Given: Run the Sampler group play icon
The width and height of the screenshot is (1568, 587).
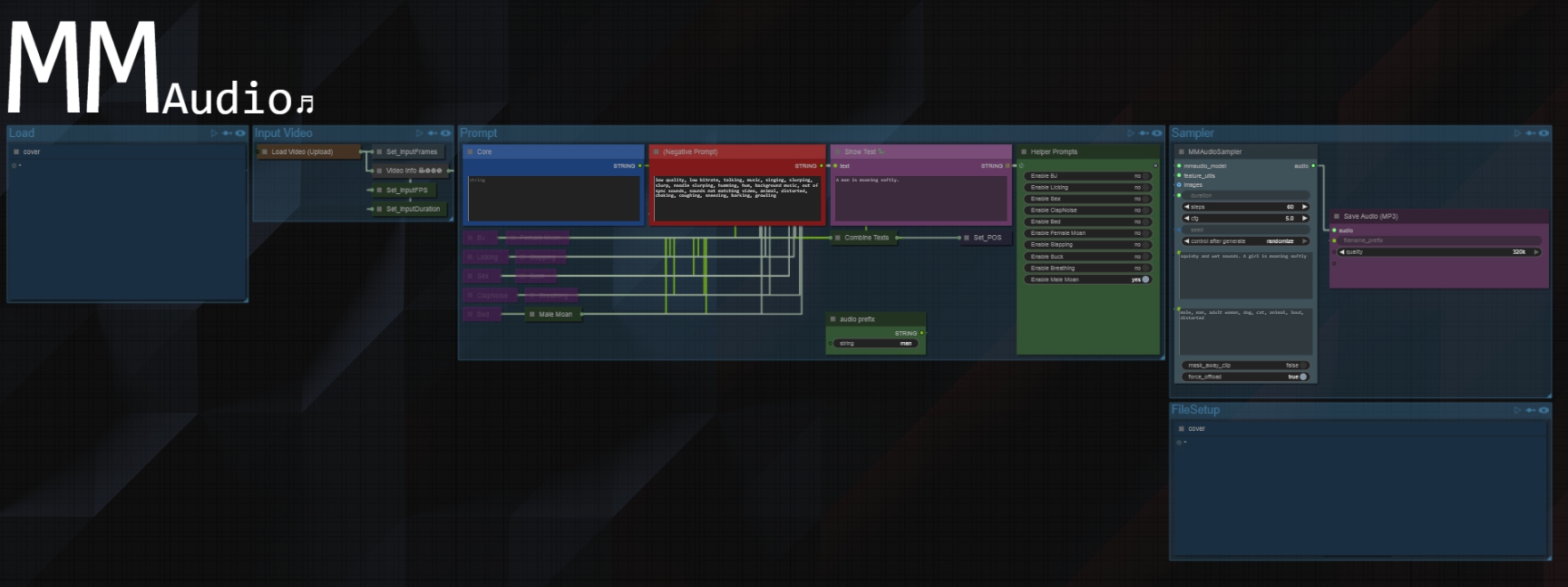Looking at the screenshot, I should pyautogui.click(x=1517, y=133).
